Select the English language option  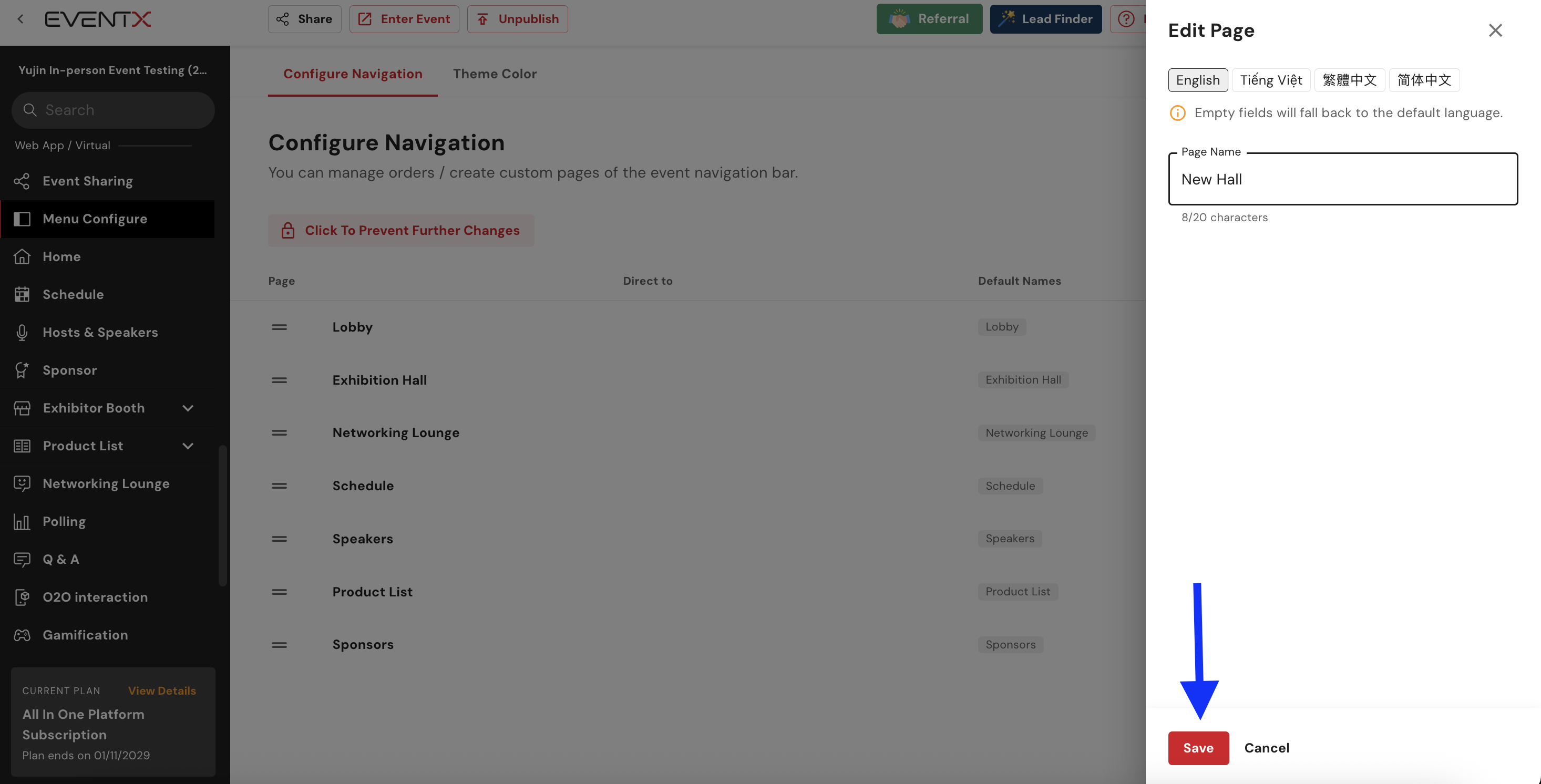(1198, 80)
